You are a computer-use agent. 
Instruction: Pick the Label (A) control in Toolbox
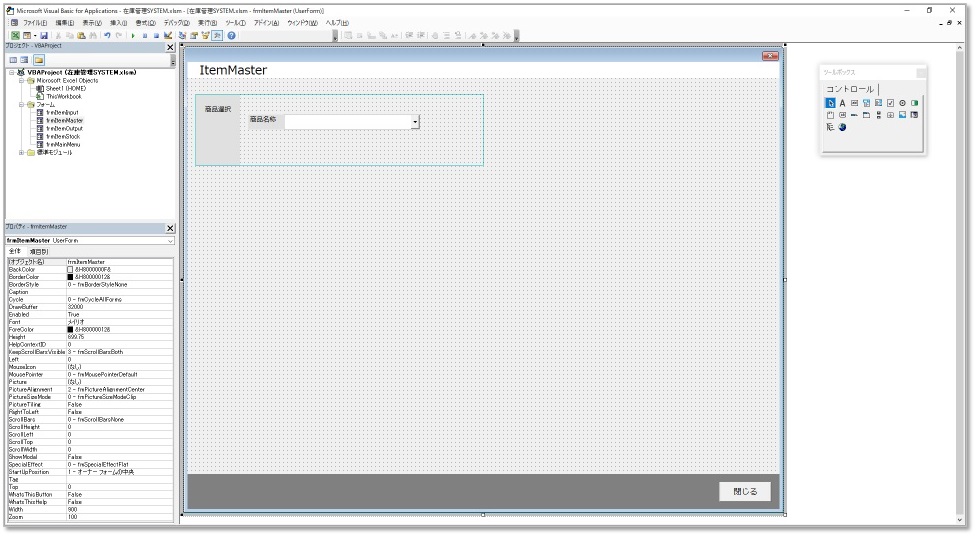[842, 103]
